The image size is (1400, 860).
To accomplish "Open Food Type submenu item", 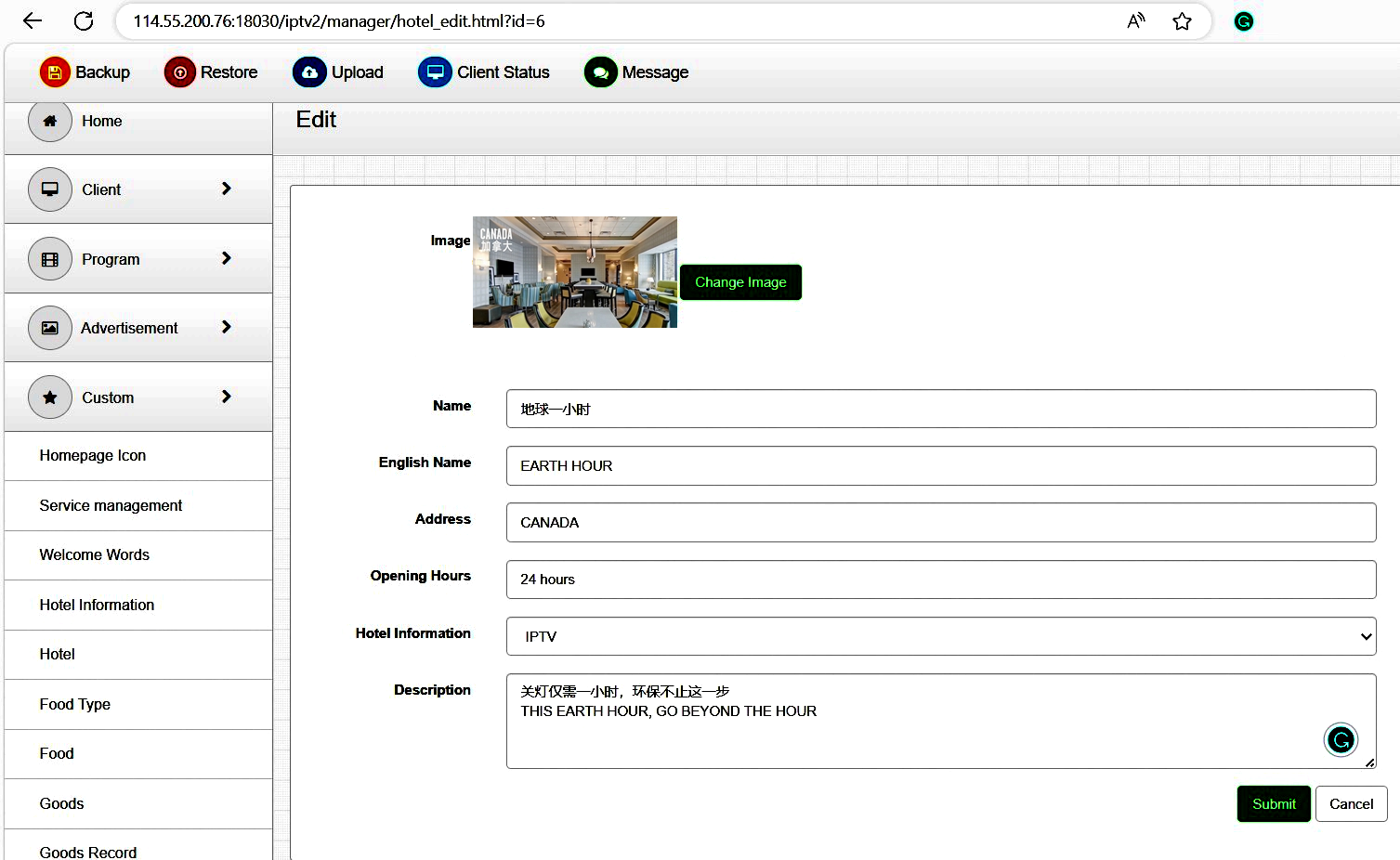I will coord(138,704).
